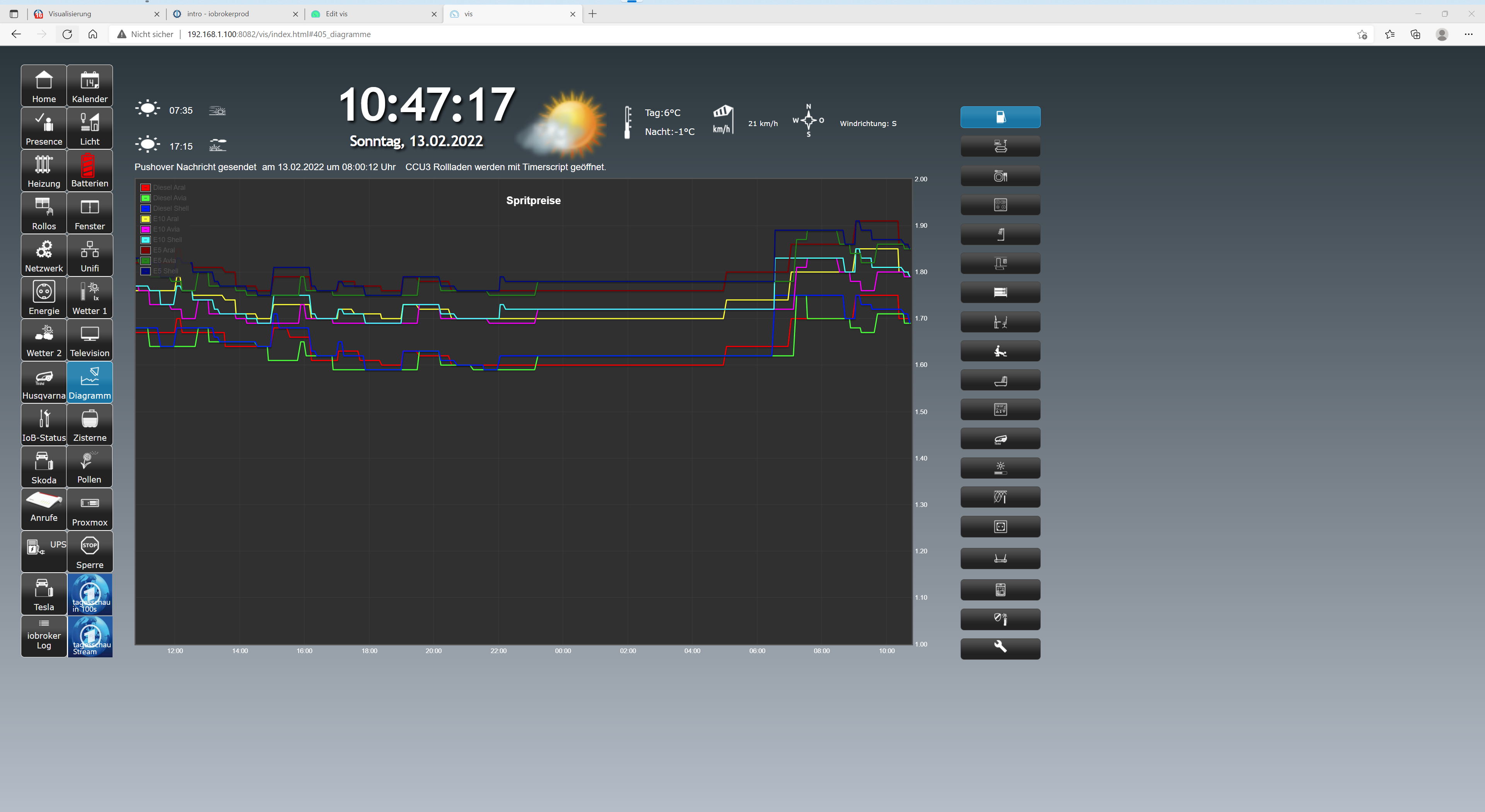
Task: Click the Kalender tile
Action: click(x=89, y=86)
